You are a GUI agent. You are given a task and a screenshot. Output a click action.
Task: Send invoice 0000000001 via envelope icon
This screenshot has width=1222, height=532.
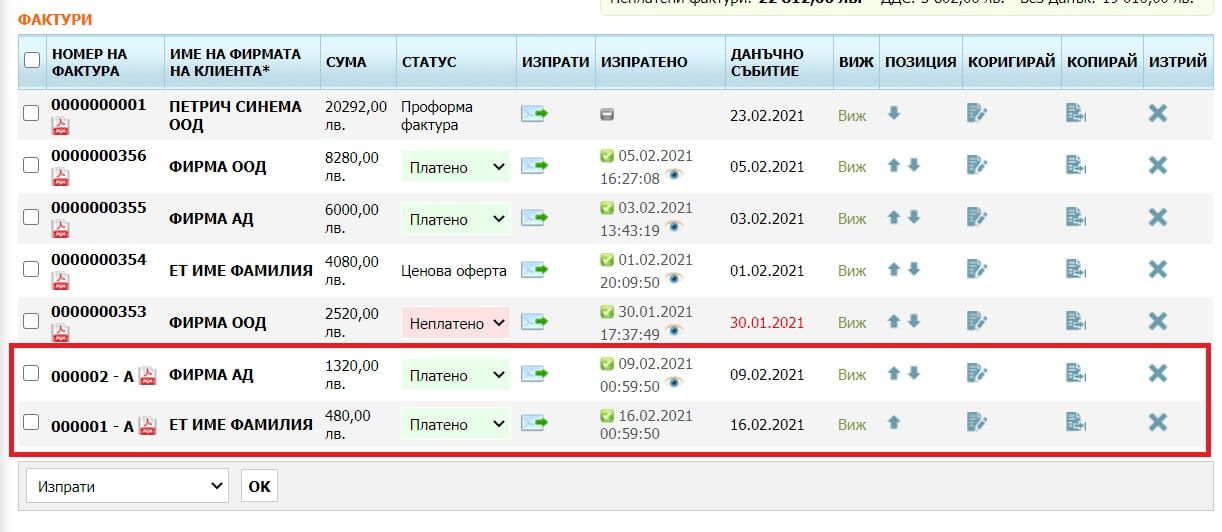coord(535,114)
